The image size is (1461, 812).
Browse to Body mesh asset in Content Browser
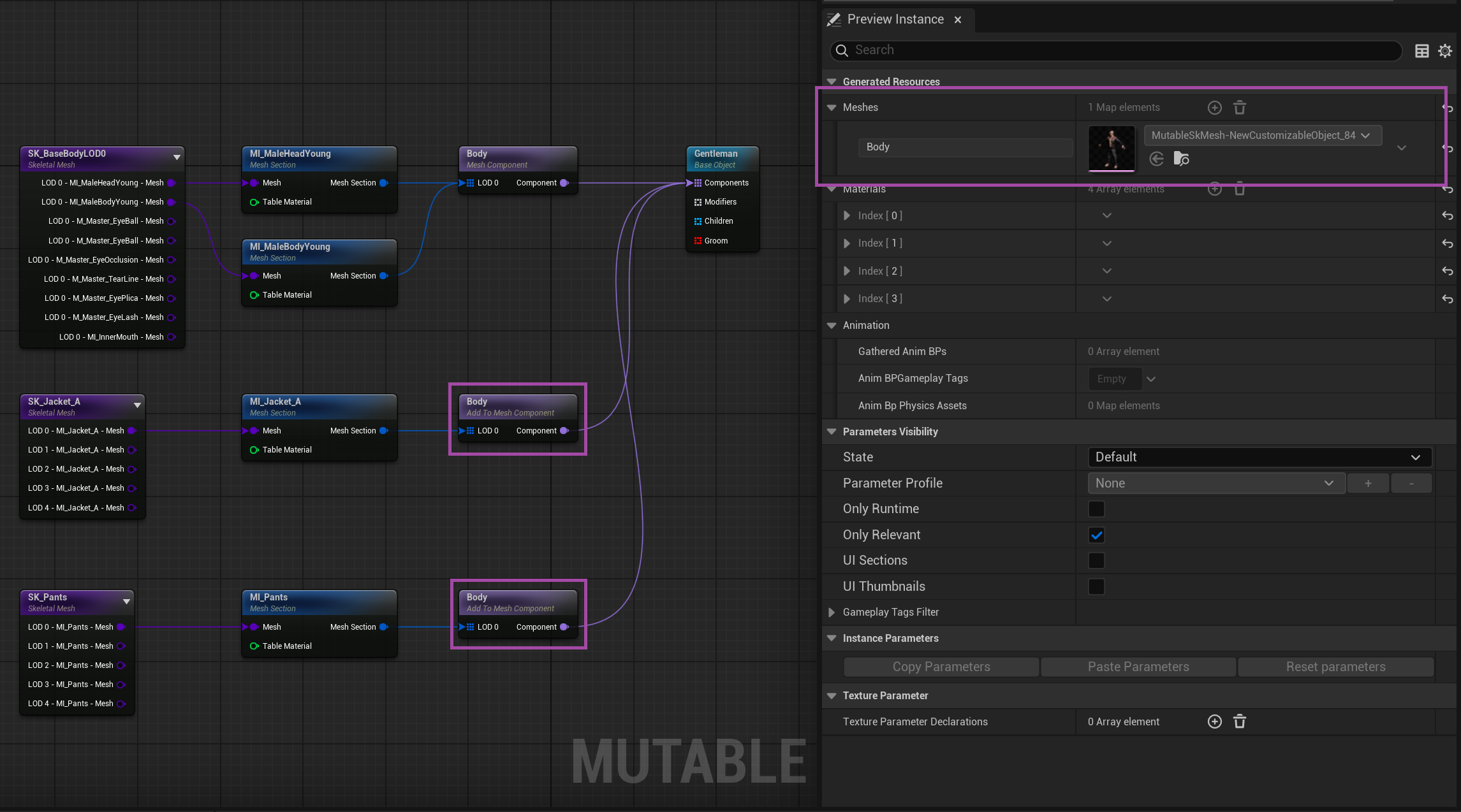point(1181,159)
